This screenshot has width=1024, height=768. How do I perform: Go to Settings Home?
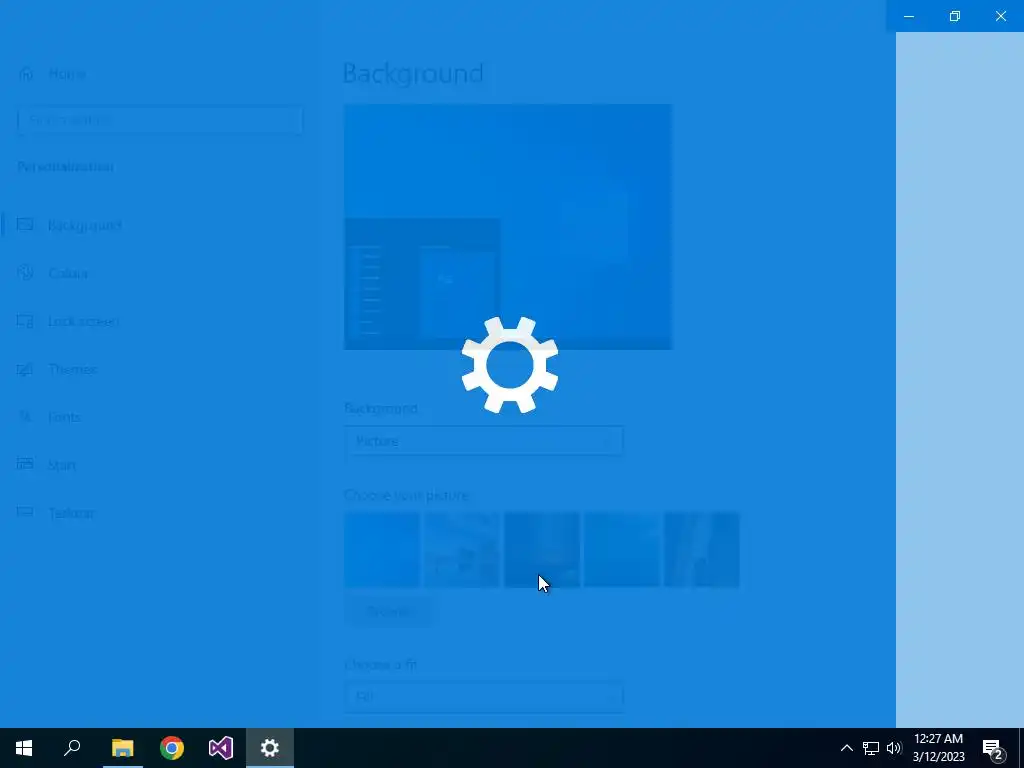[52, 74]
